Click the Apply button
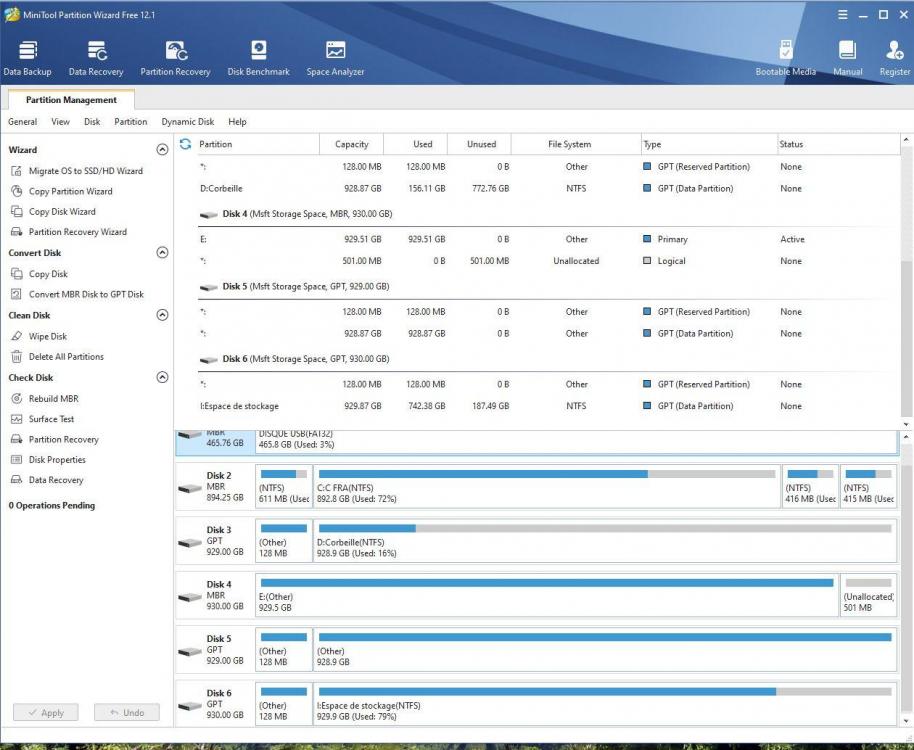Image resolution: width=914 pixels, height=750 pixels. 46,713
